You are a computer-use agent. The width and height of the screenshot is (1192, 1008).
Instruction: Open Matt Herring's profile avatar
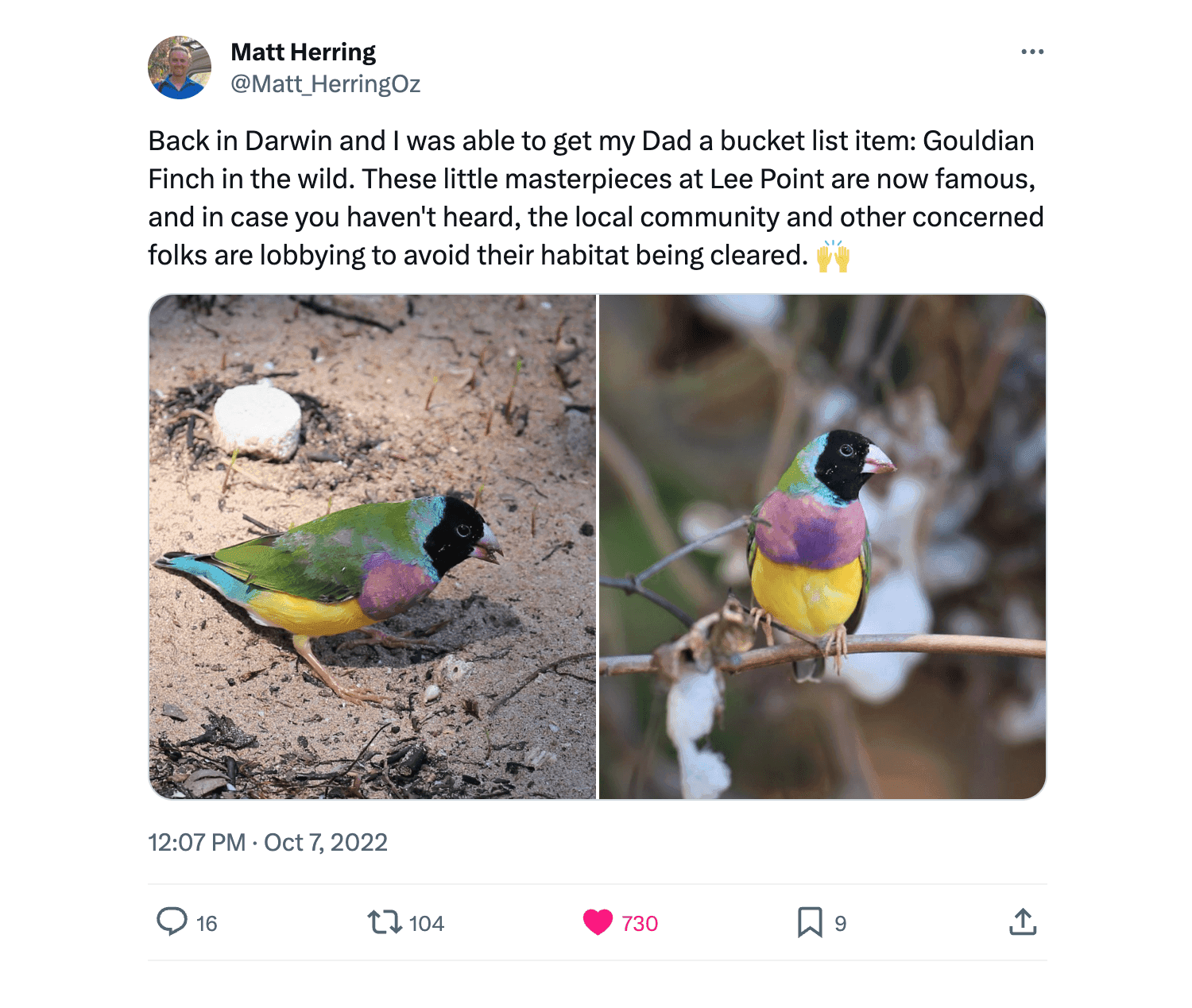180,68
